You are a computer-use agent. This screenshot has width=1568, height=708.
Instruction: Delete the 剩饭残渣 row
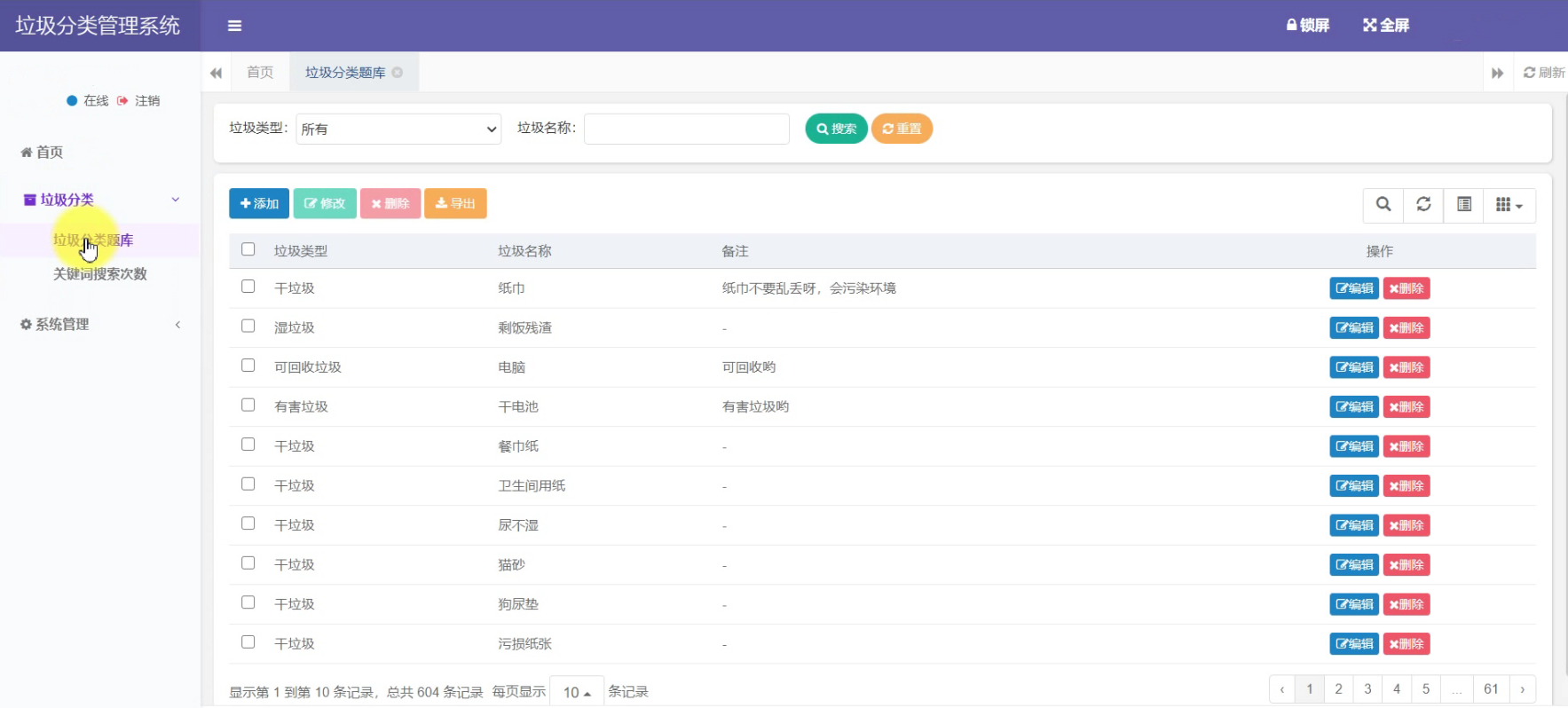click(x=1406, y=328)
